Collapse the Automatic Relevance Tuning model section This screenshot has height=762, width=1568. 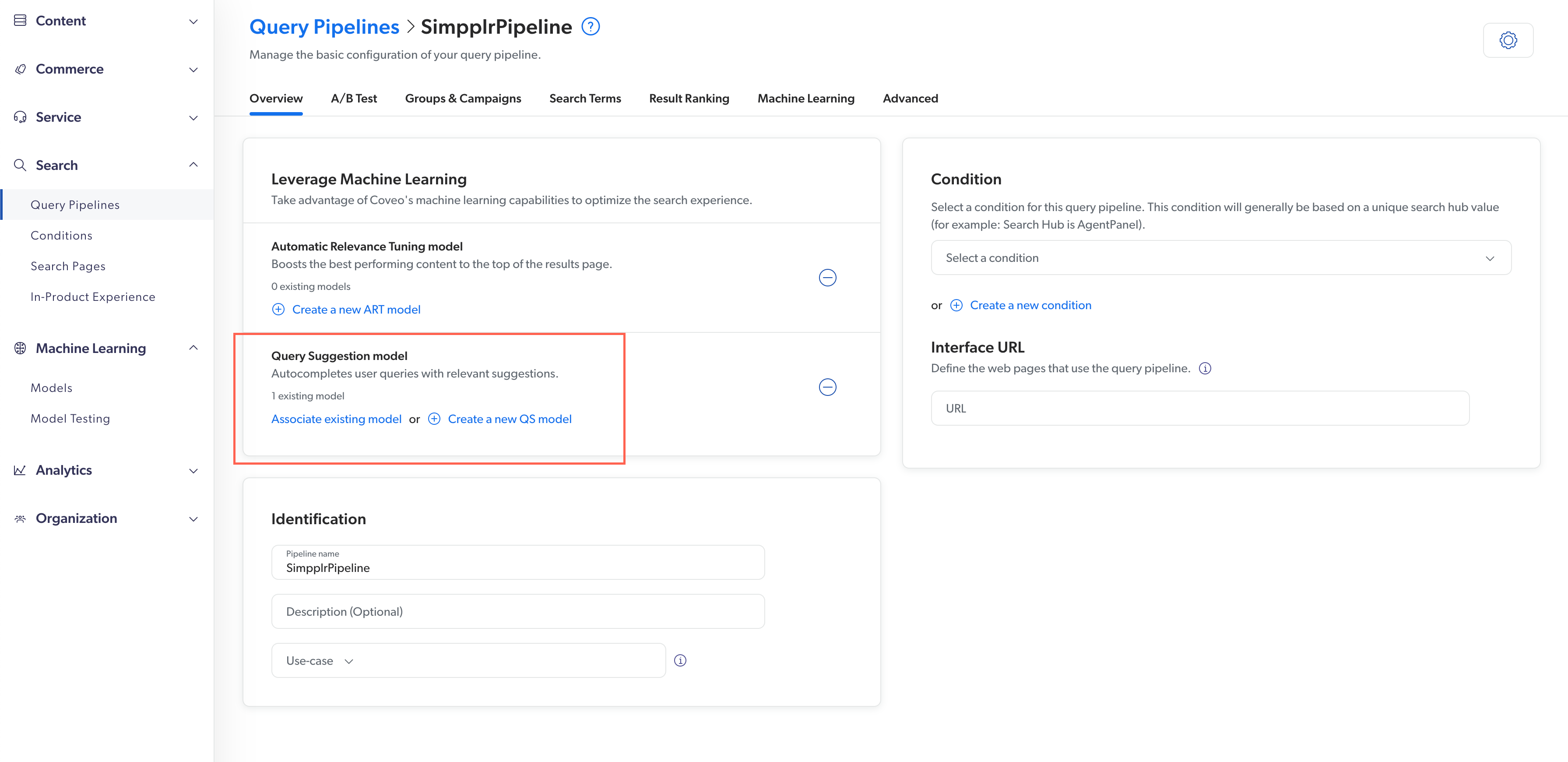[828, 278]
